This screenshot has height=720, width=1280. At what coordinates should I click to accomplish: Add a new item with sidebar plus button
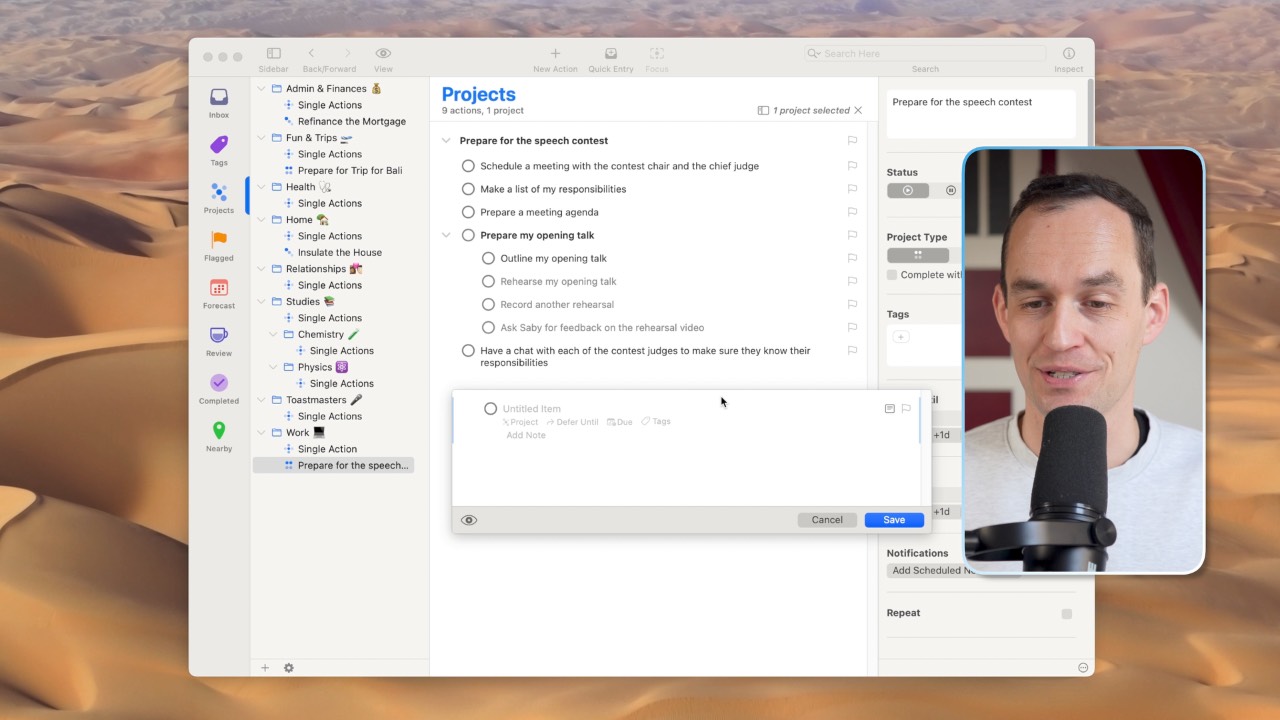pyautogui.click(x=265, y=668)
